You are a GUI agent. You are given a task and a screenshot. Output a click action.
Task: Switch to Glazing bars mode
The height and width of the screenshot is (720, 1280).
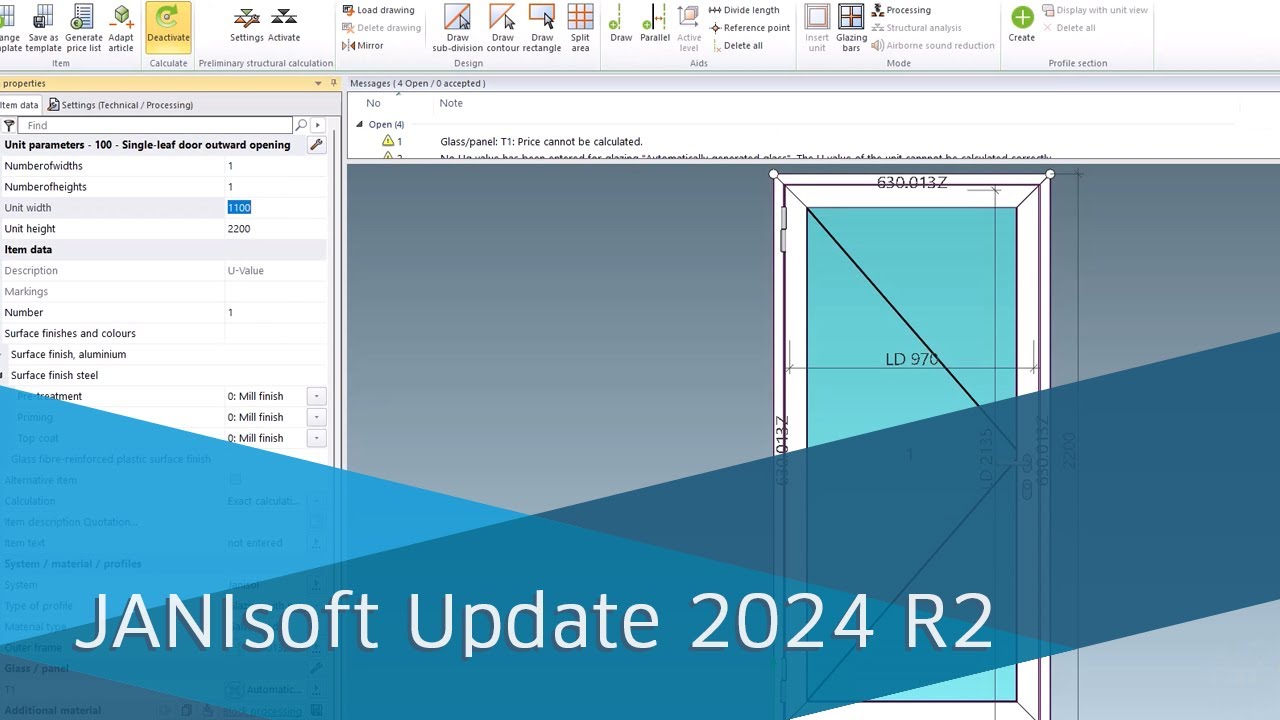[x=851, y=28]
